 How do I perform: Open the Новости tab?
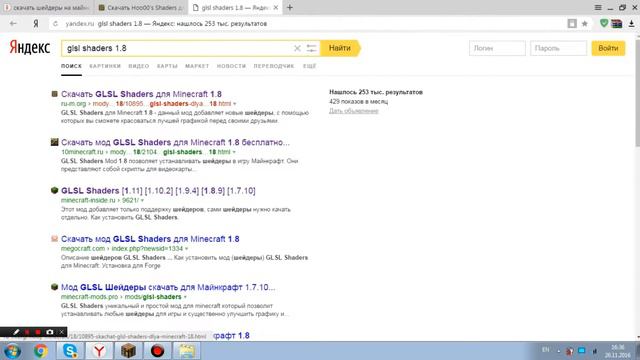pyautogui.click(x=231, y=66)
